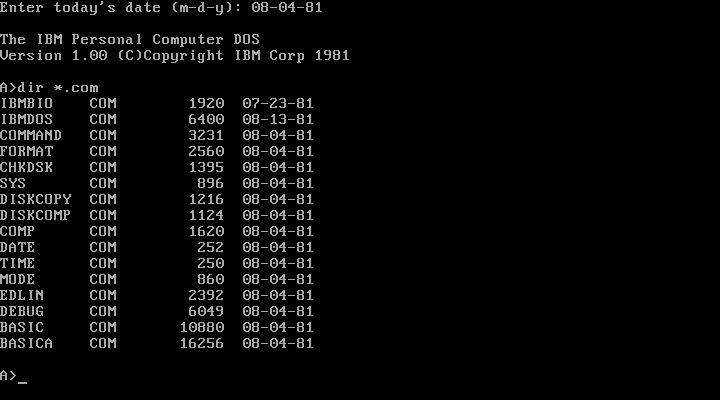Click the 08-13-81 date of IBMDOS
Image resolution: width=720 pixels, height=400 pixels.
click(278, 119)
